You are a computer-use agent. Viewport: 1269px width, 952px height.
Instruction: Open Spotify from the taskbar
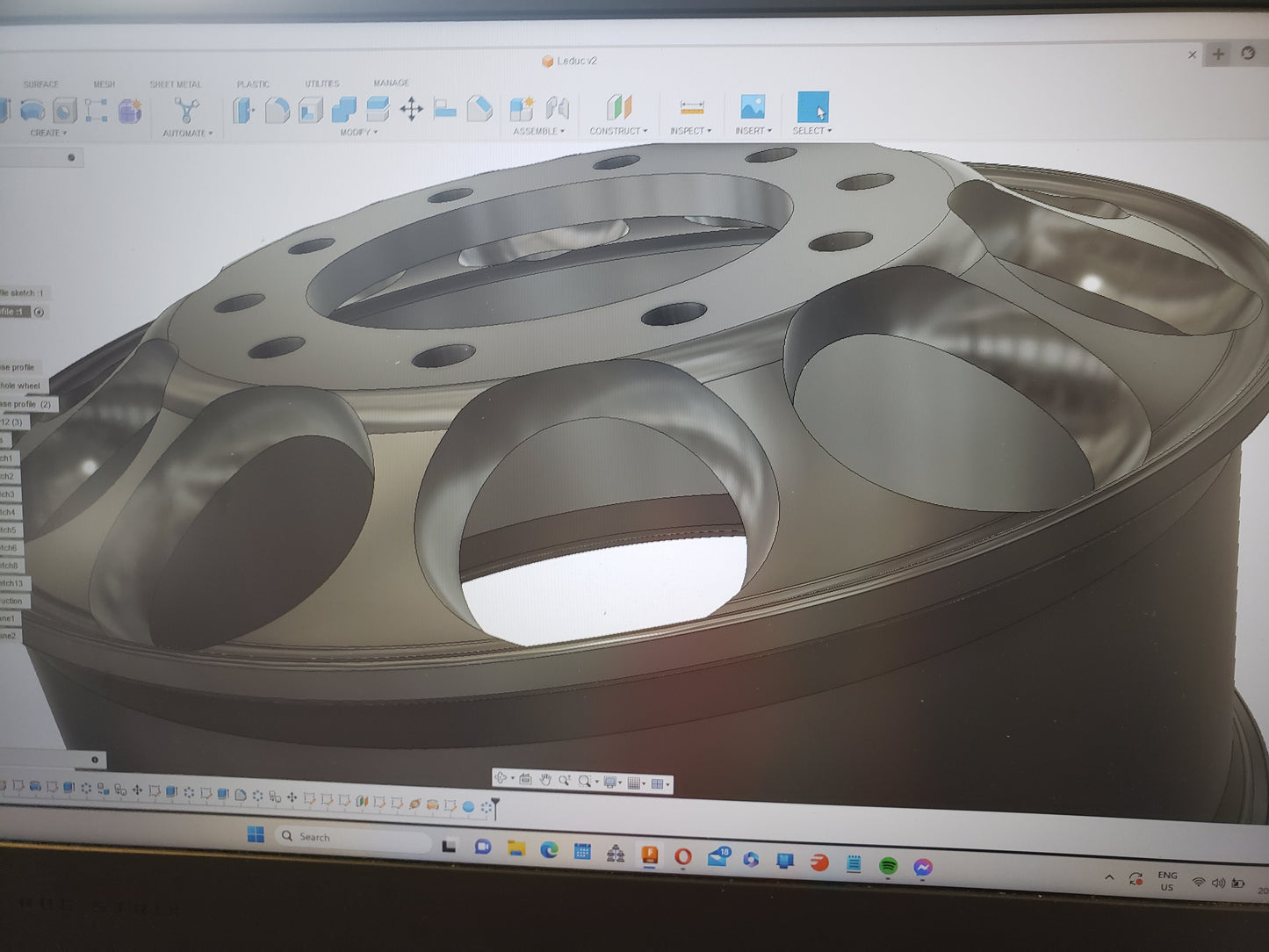point(888,866)
